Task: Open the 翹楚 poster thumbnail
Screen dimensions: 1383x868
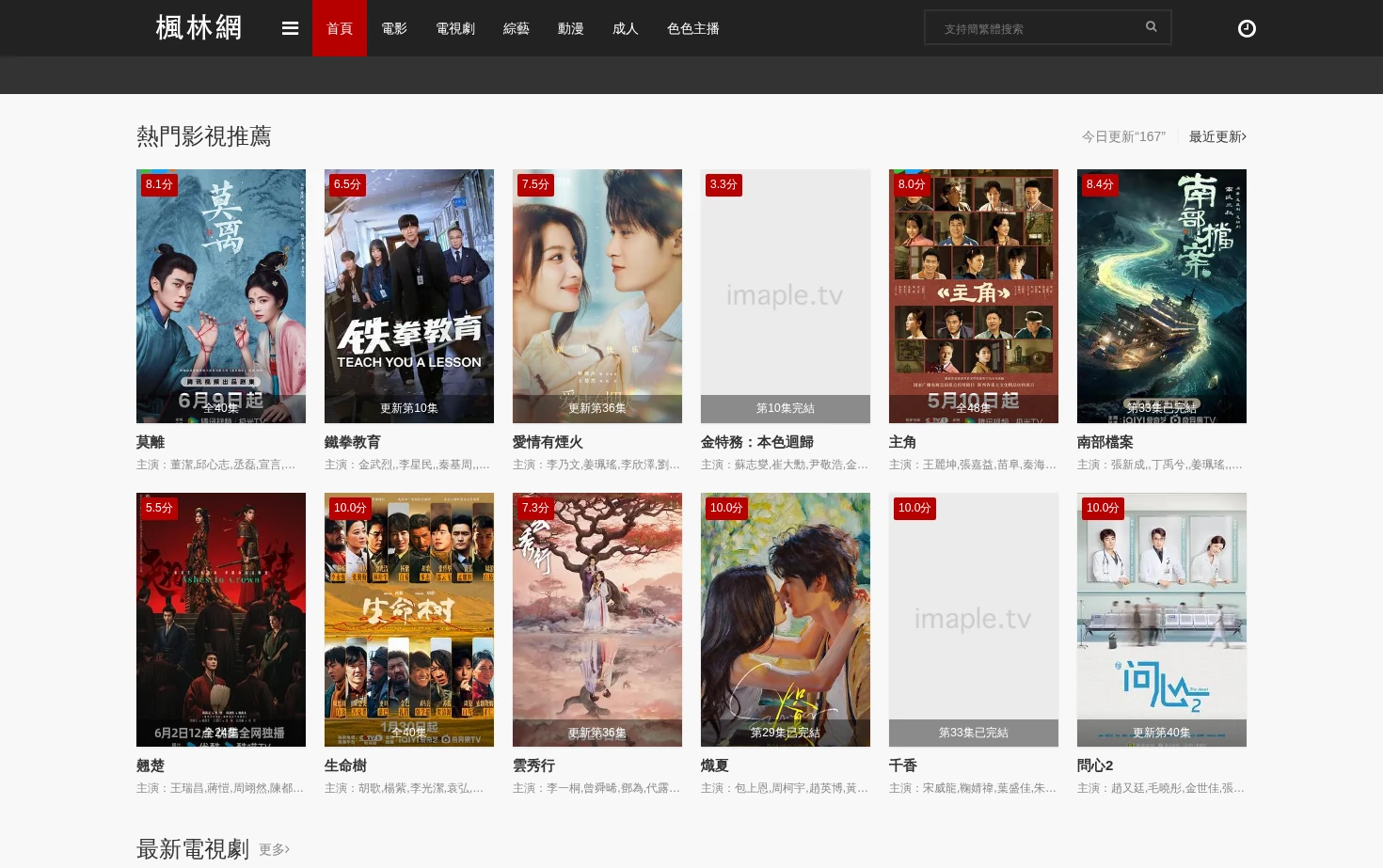Action: (x=221, y=620)
